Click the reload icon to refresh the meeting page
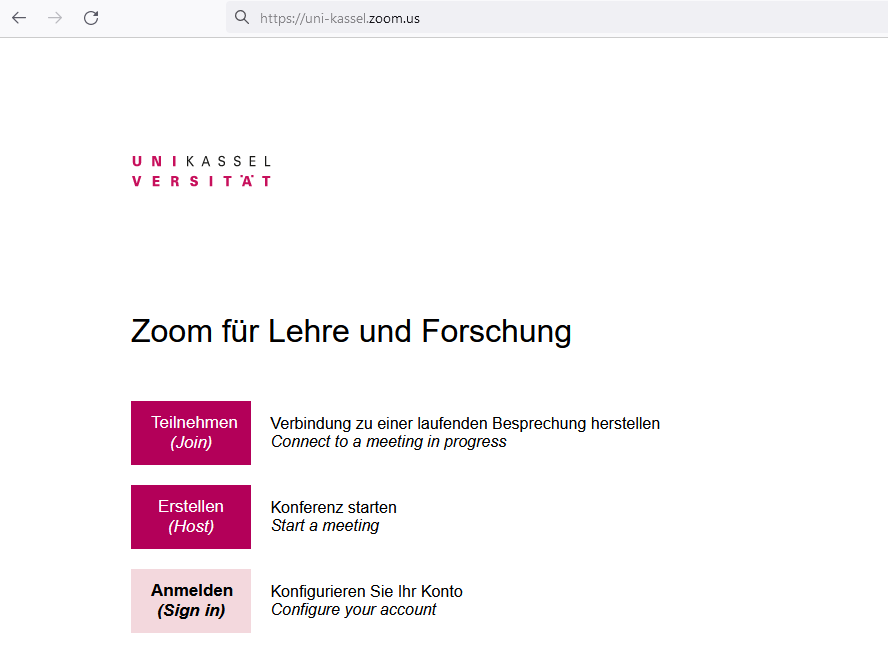 (91, 17)
